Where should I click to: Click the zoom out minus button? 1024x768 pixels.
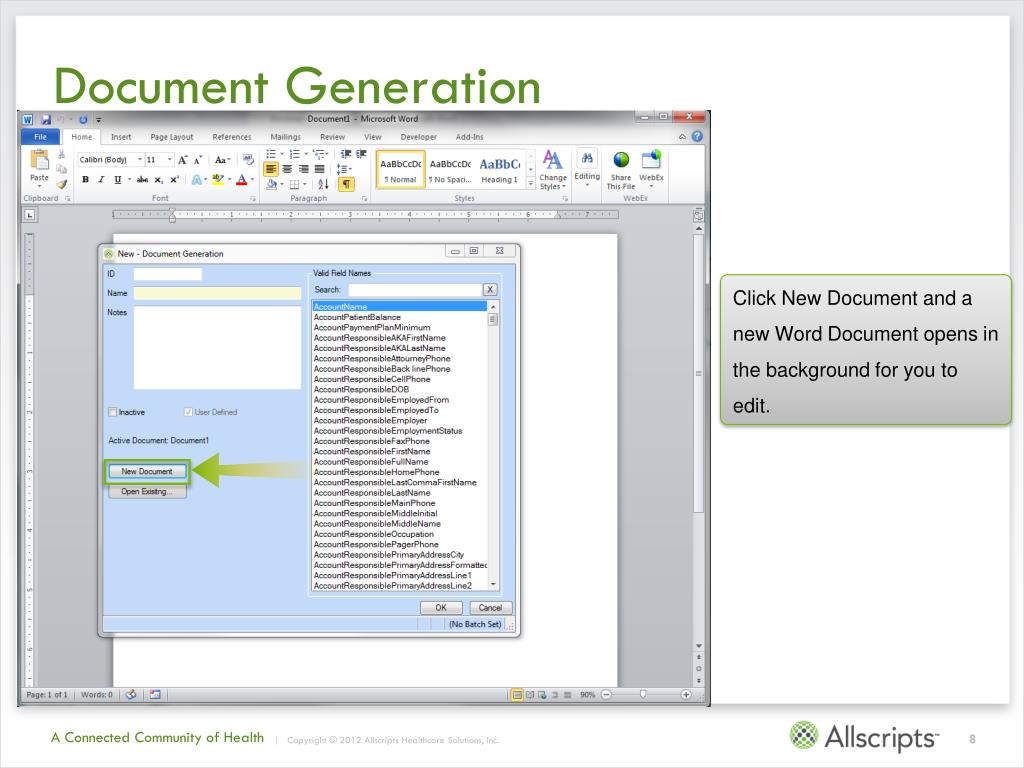(x=606, y=695)
